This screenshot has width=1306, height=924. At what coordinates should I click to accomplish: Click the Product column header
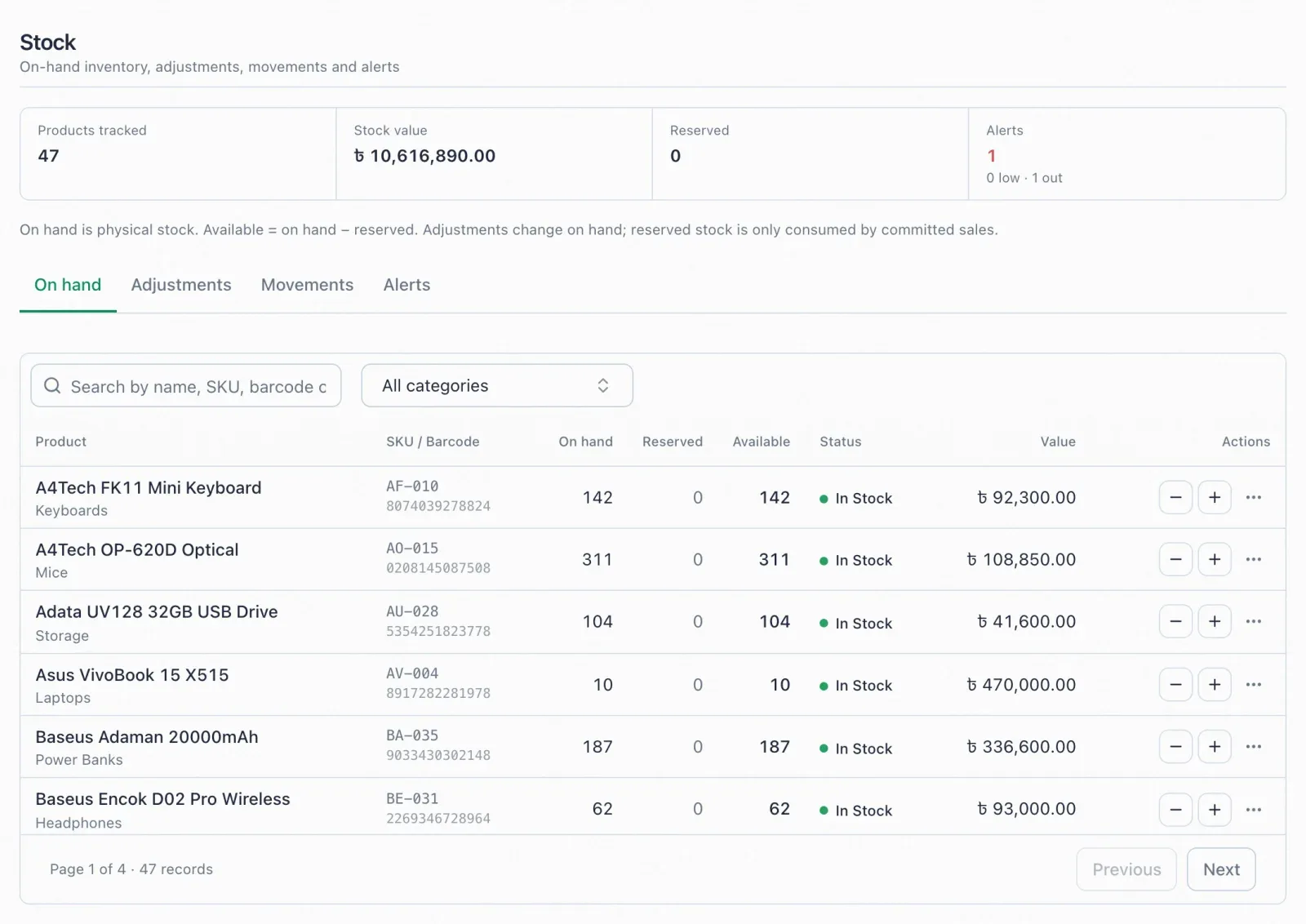point(60,442)
